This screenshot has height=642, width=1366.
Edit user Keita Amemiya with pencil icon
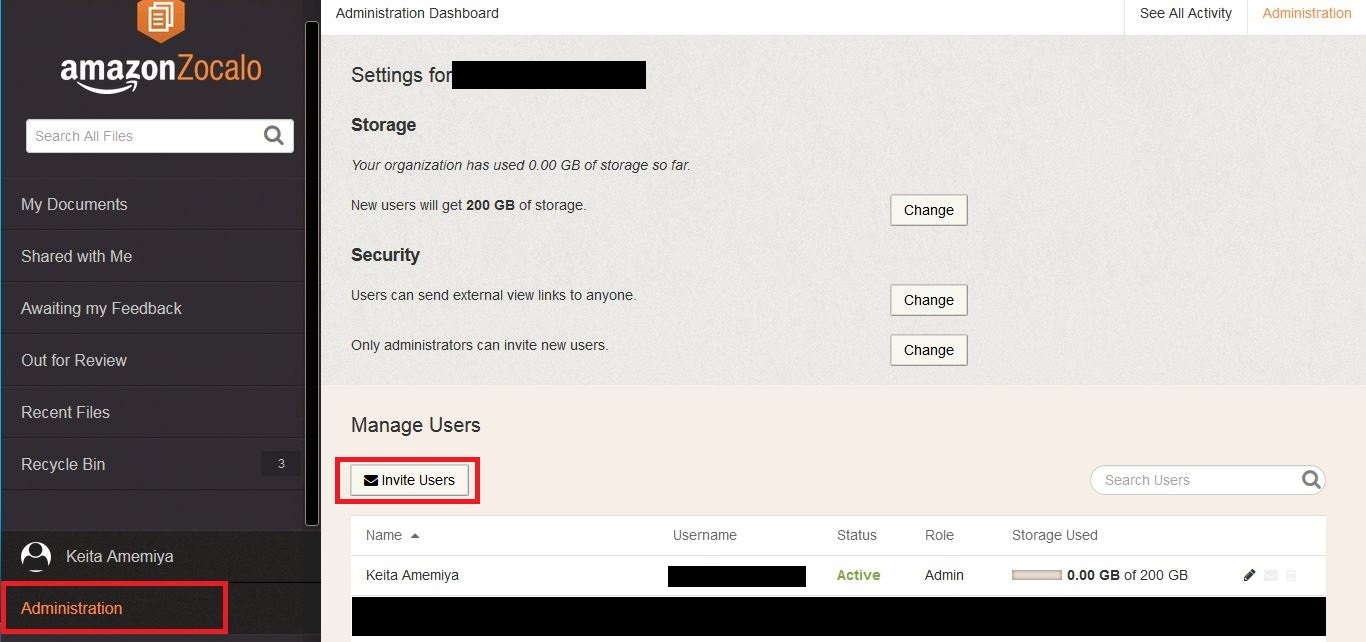click(x=1249, y=575)
